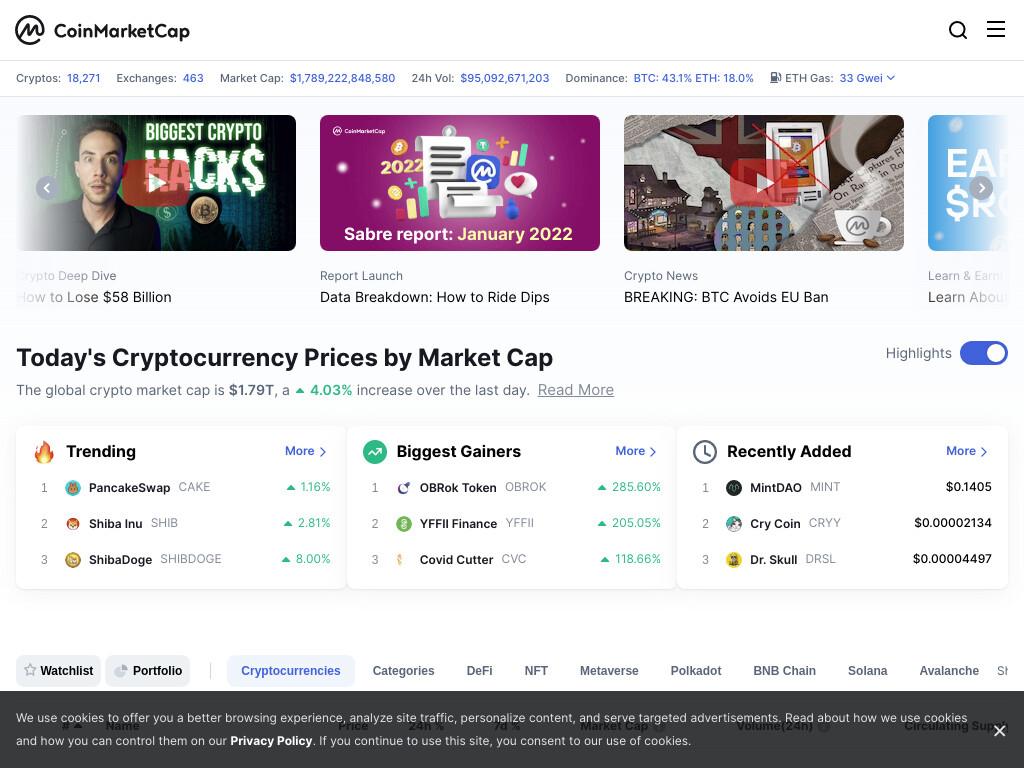Screen dimensions: 1024x768
Task: Open More in Recently Added panel
Action: pos(967,451)
